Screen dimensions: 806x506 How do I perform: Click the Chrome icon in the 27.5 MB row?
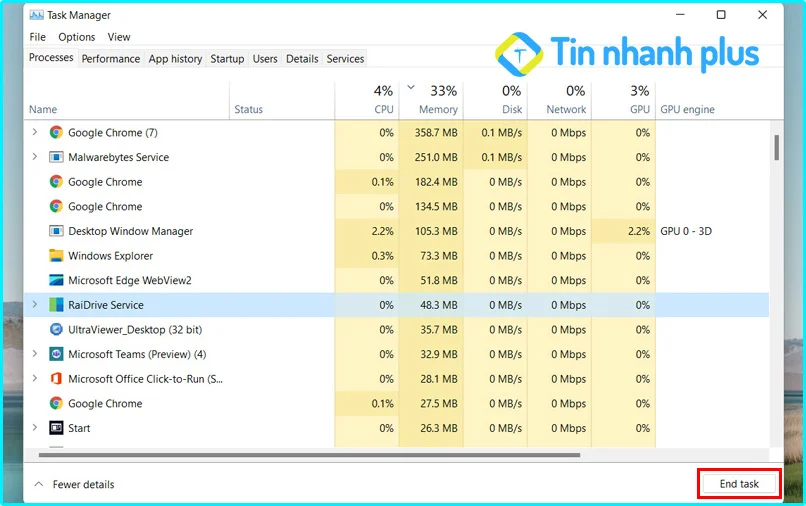(56, 404)
